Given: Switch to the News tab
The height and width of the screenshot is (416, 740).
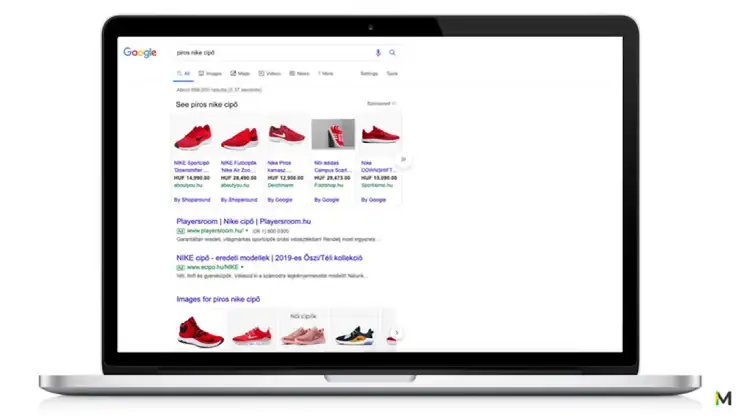Looking at the screenshot, I should (x=299, y=74).
